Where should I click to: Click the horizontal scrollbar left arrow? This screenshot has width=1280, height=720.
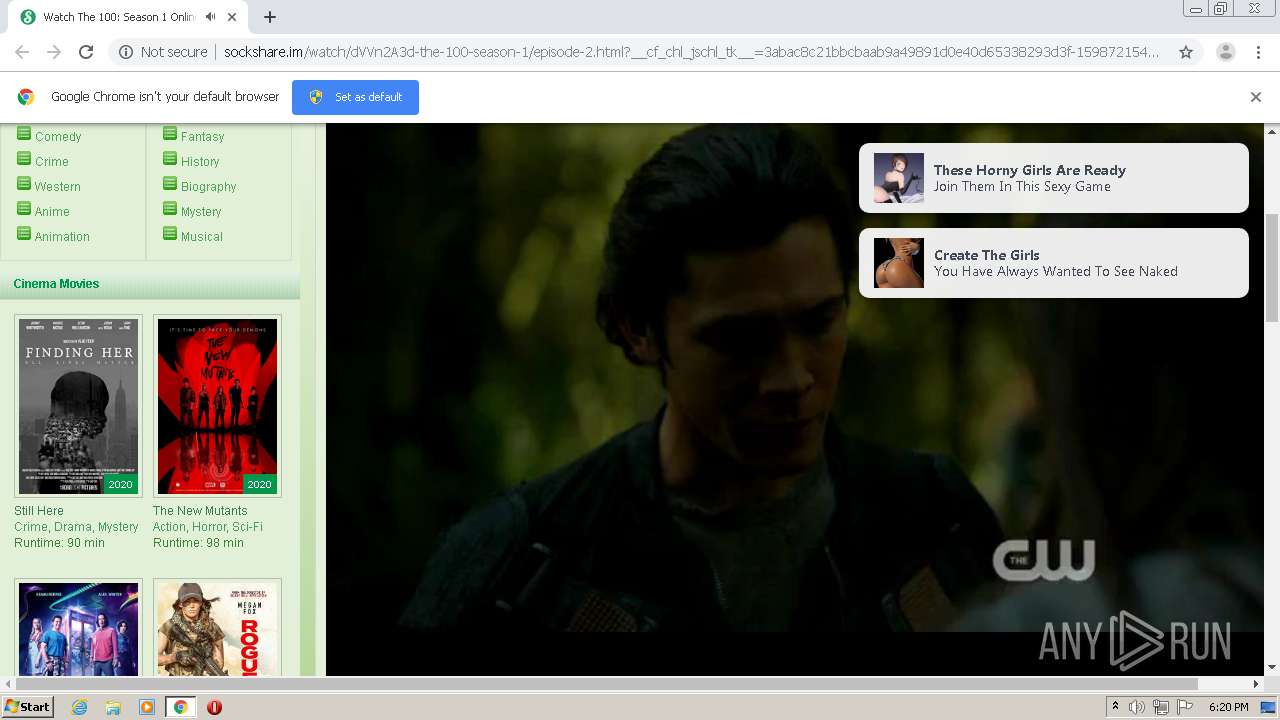8,684
